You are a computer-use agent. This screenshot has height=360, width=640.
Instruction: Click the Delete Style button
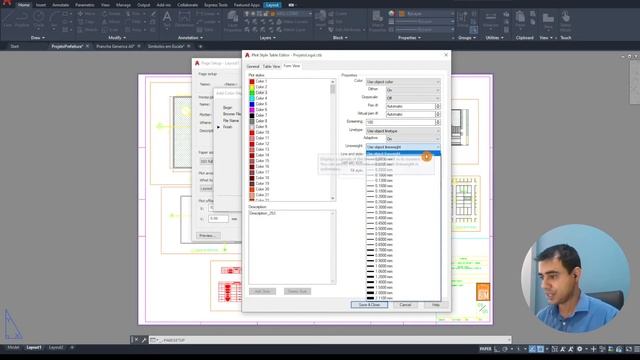[x=297, y=291]
